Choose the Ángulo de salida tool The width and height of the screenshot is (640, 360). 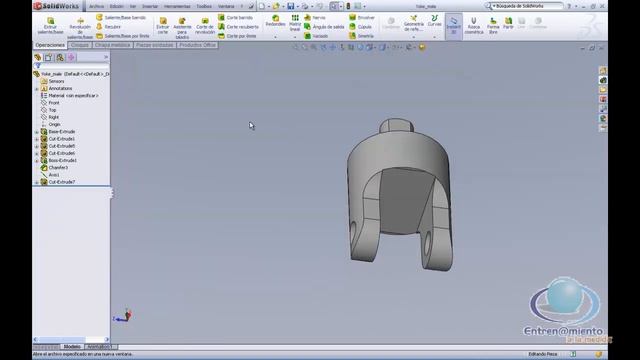point(324,27)
